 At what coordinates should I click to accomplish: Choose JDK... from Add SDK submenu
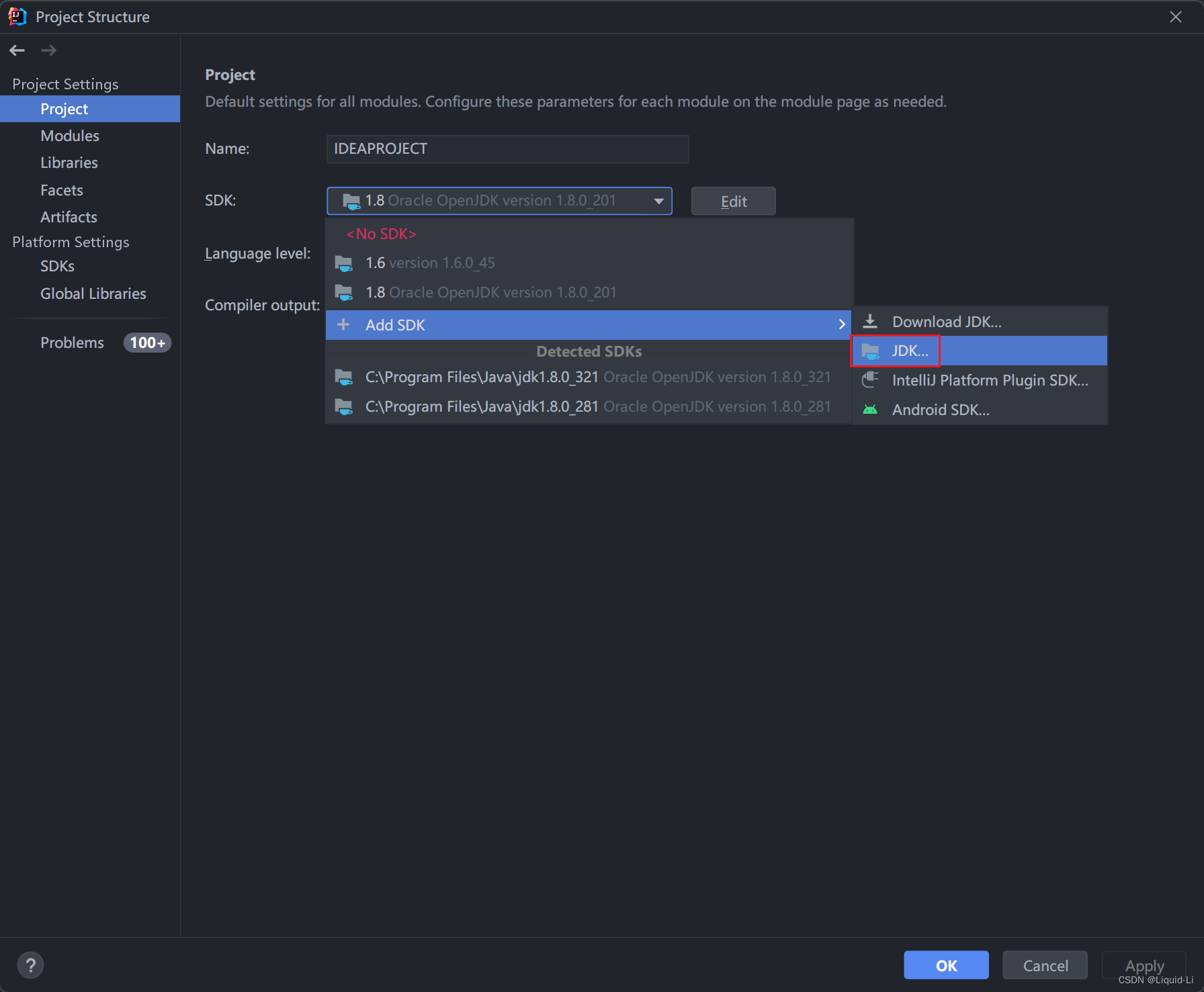tap(980, 351)
